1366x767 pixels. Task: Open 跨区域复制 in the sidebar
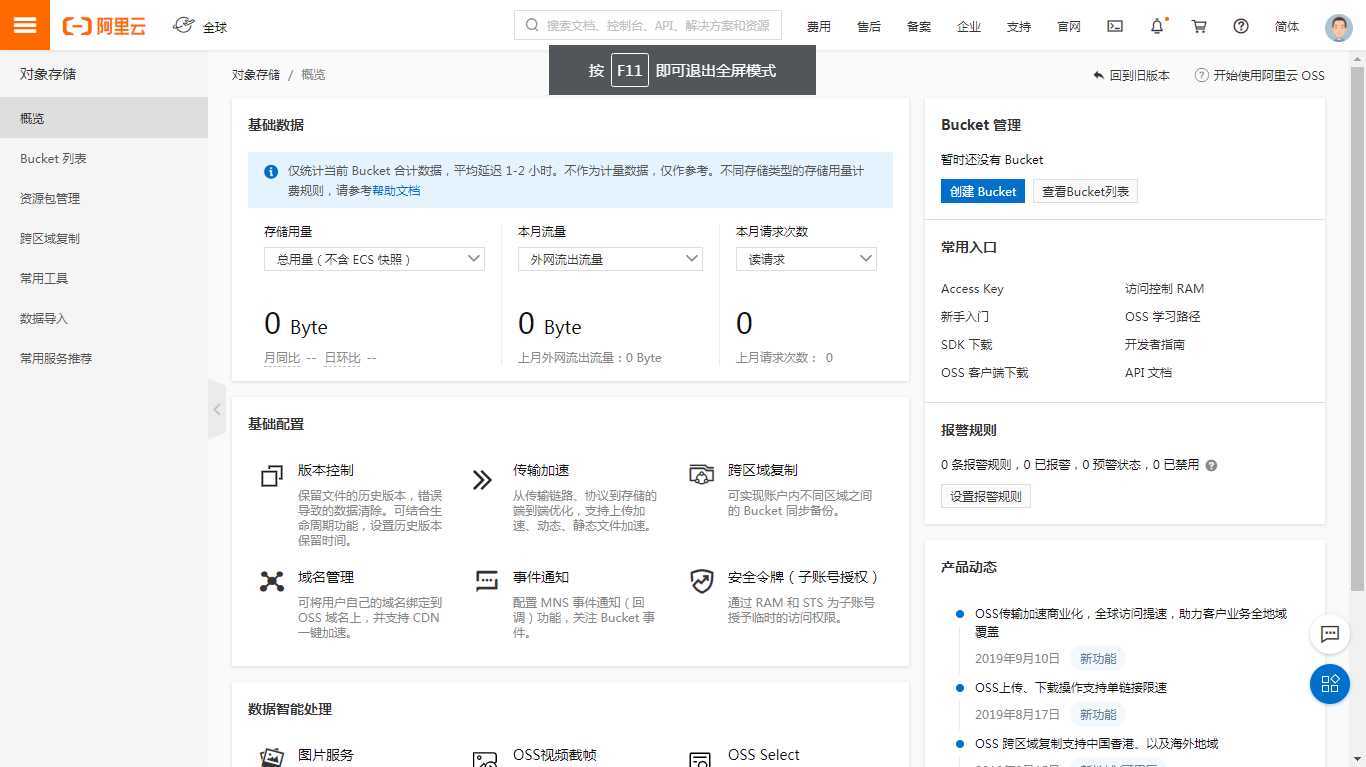click(104, 238)
